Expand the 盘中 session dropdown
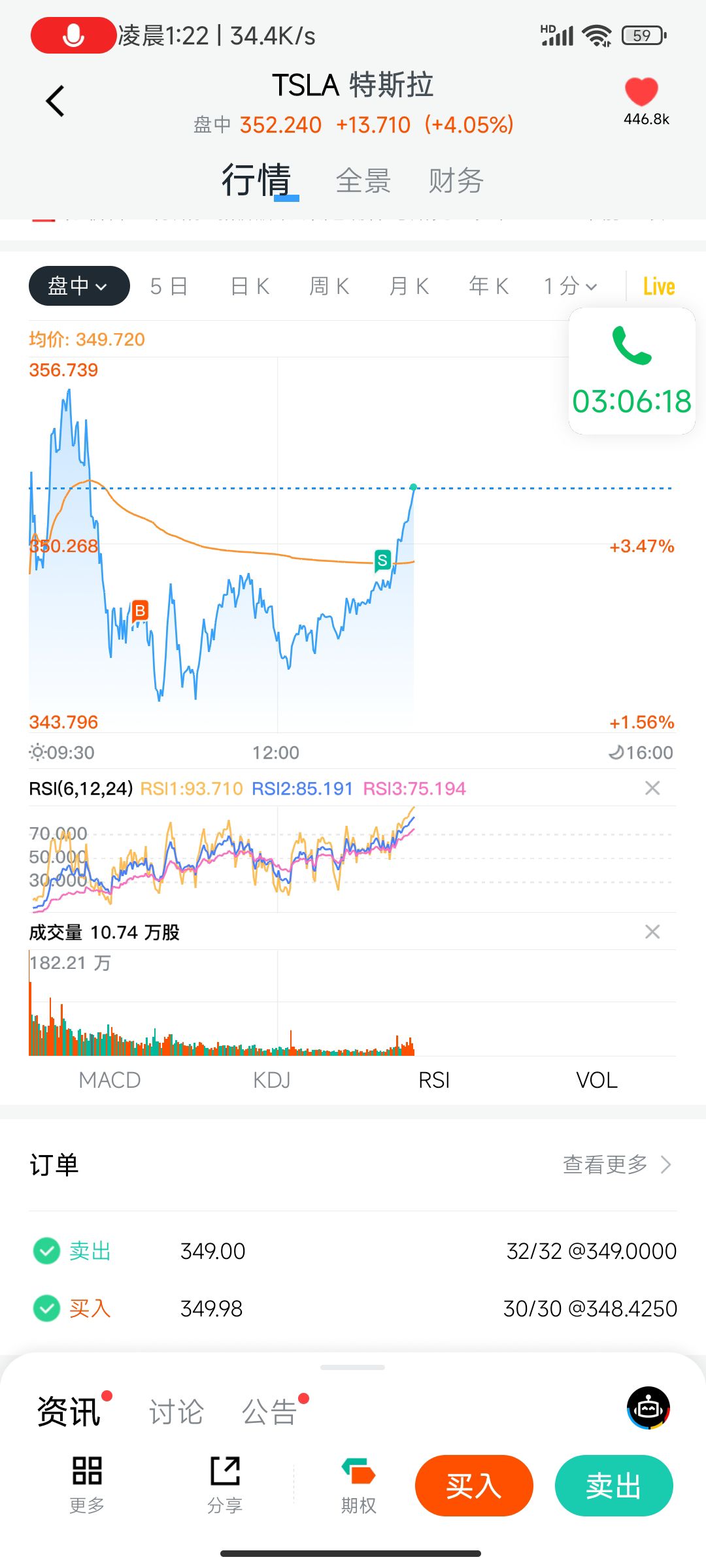The height and width of the screenshot is (1568, 706). [x=78, y=286]
